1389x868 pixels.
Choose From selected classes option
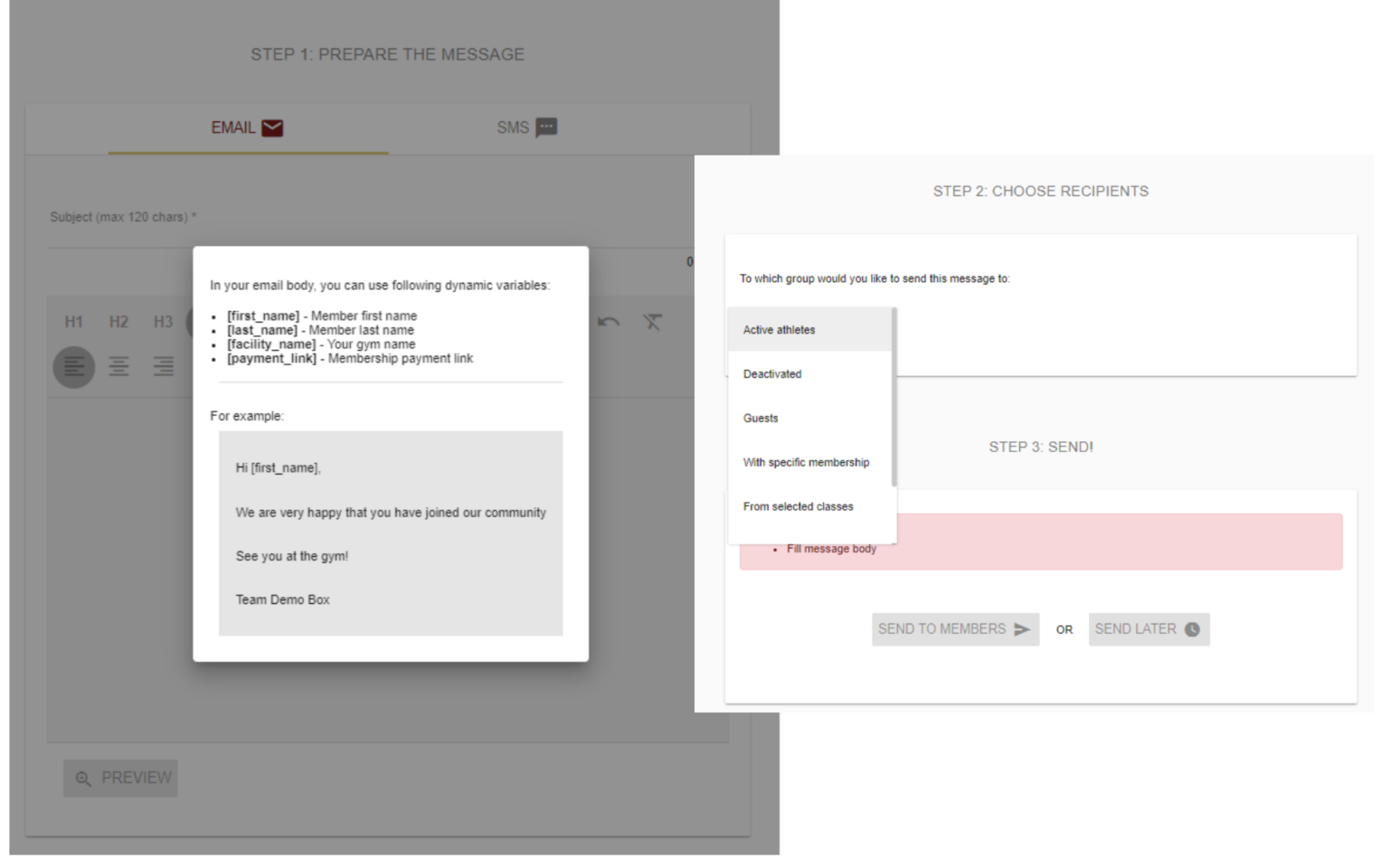coord(798,507)
